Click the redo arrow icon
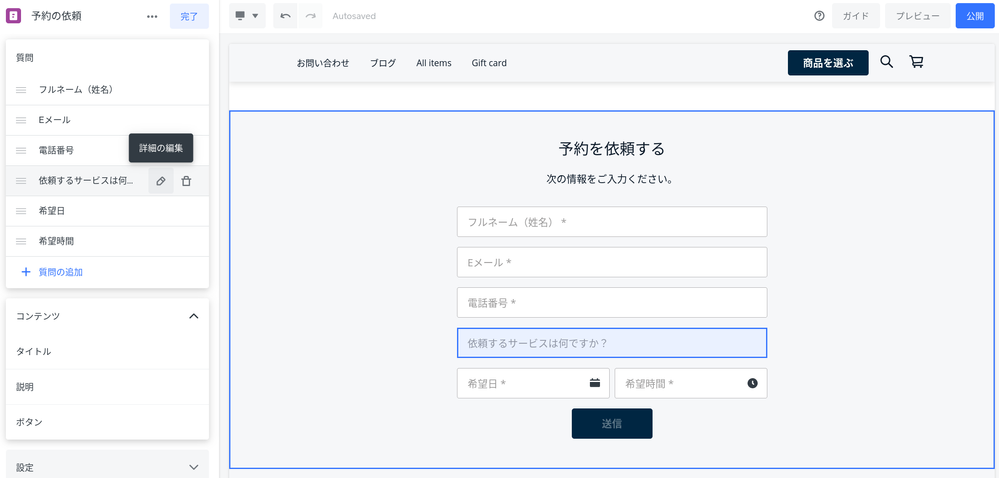The width and height of the screenshot is (999, 478). tap(311, 16)
